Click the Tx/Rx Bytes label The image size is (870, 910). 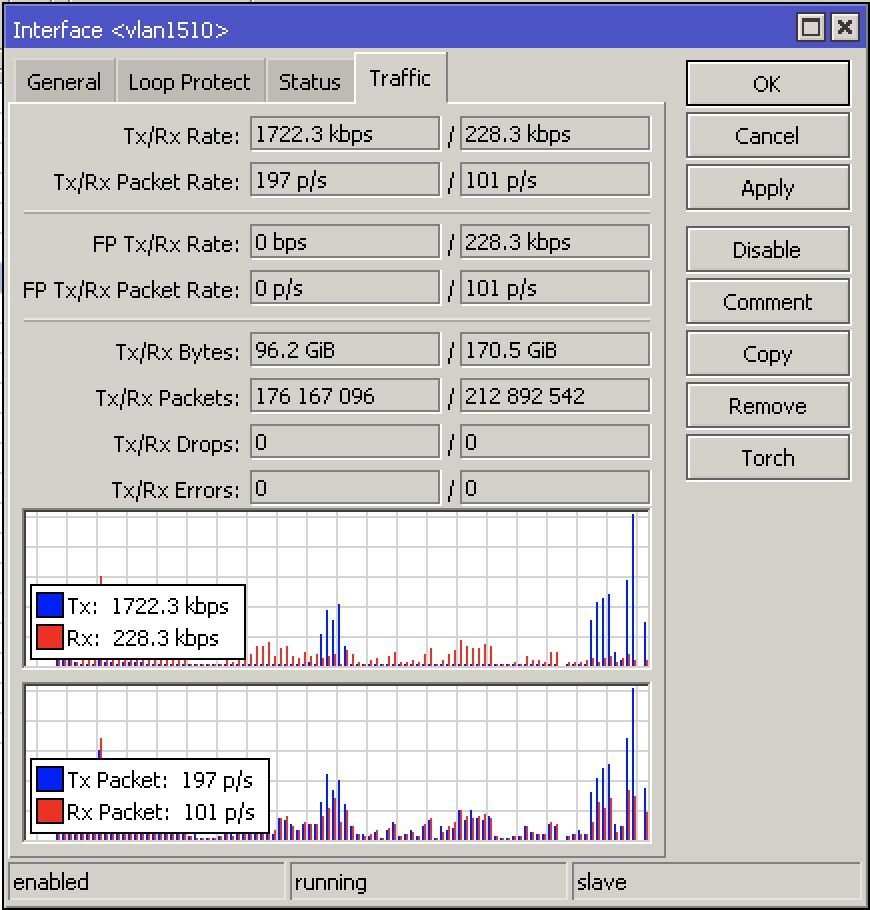tap(177, 352)
